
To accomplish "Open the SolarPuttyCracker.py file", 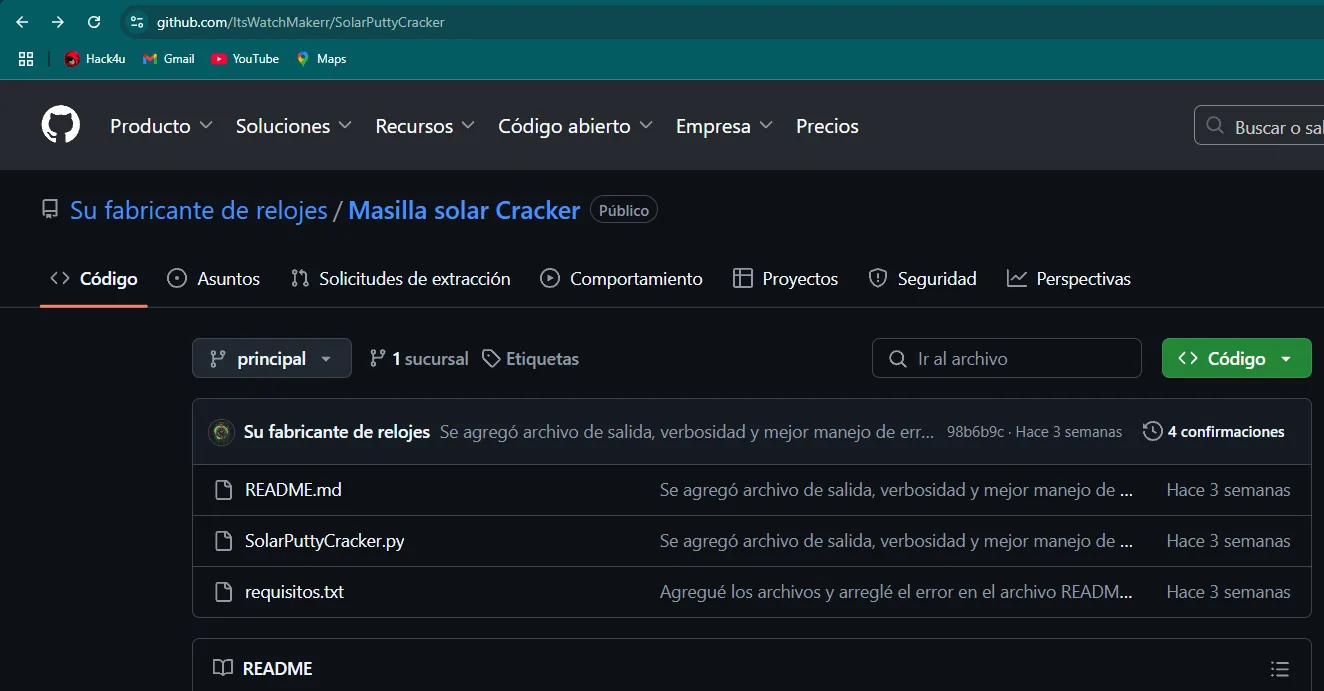I will click(x=324, y=541).
